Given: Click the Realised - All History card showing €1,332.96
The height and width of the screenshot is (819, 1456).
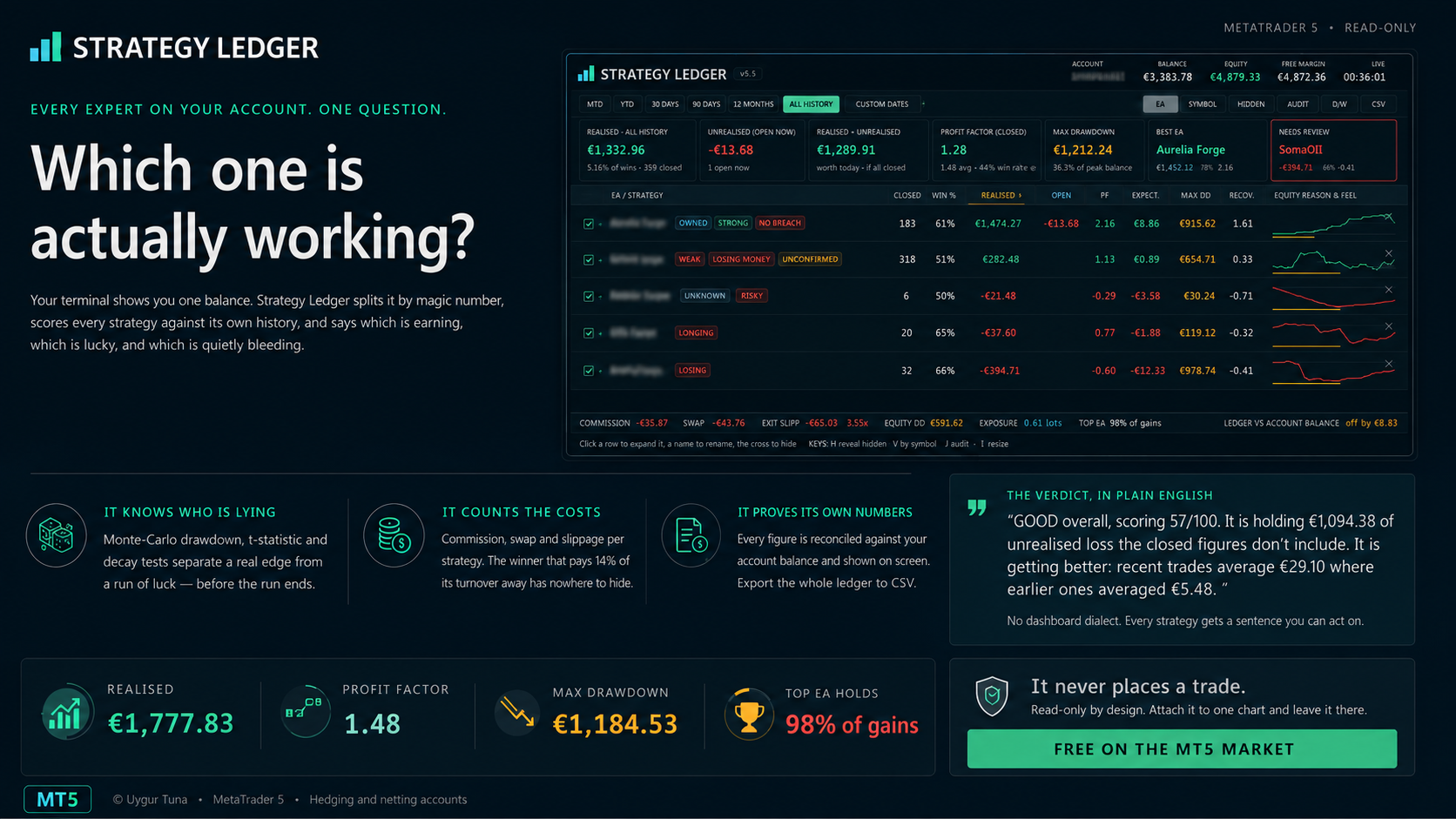Looking at the screenshot, I should tap(637, 150).
